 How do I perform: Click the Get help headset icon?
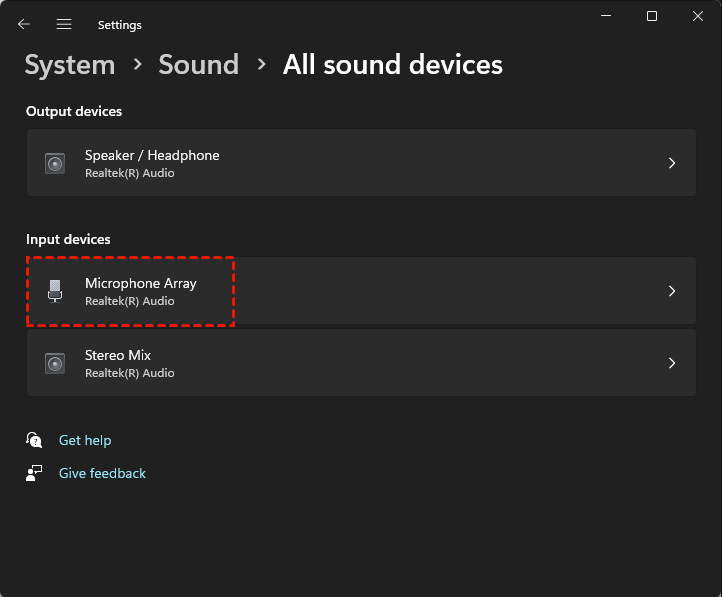click(x=35, y=440)
